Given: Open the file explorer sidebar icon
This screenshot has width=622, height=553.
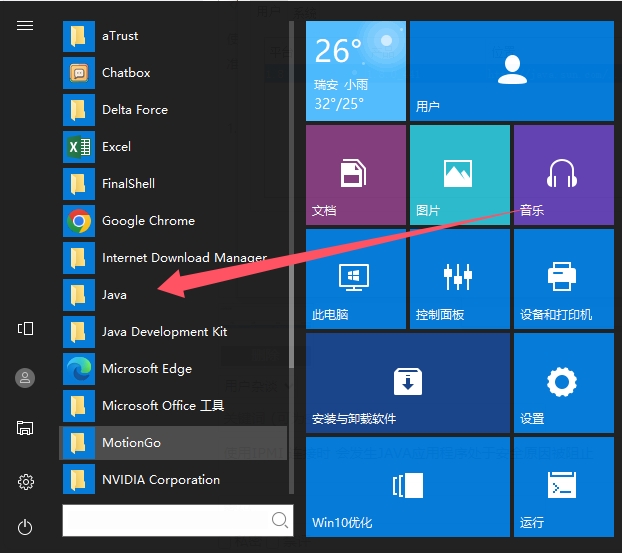Looking at the screenshot, I should (25, 428).
